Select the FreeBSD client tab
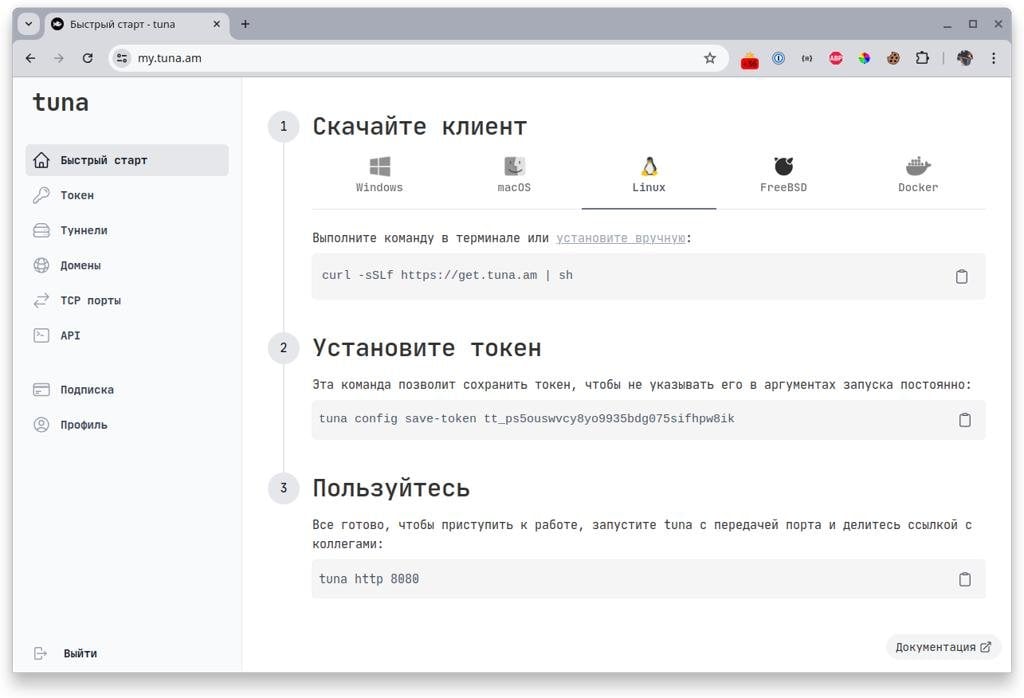Viewport: 1024px width, 698px height. pyautogui.click(x=783, y=175)
